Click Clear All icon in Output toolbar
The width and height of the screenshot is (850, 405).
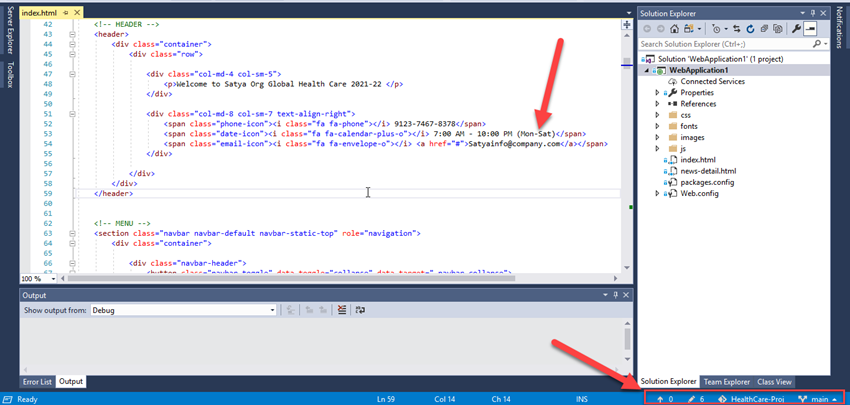point(342,310)
